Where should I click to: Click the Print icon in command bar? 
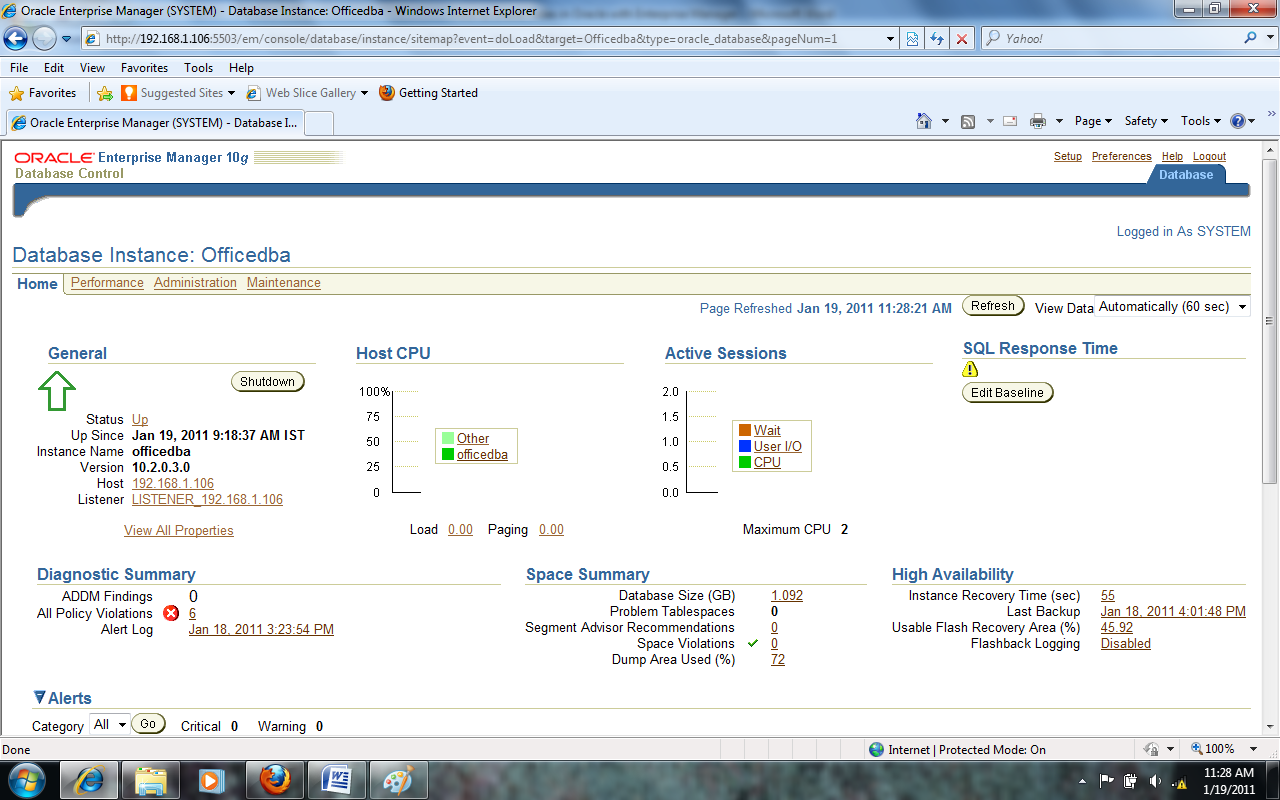1038,121
